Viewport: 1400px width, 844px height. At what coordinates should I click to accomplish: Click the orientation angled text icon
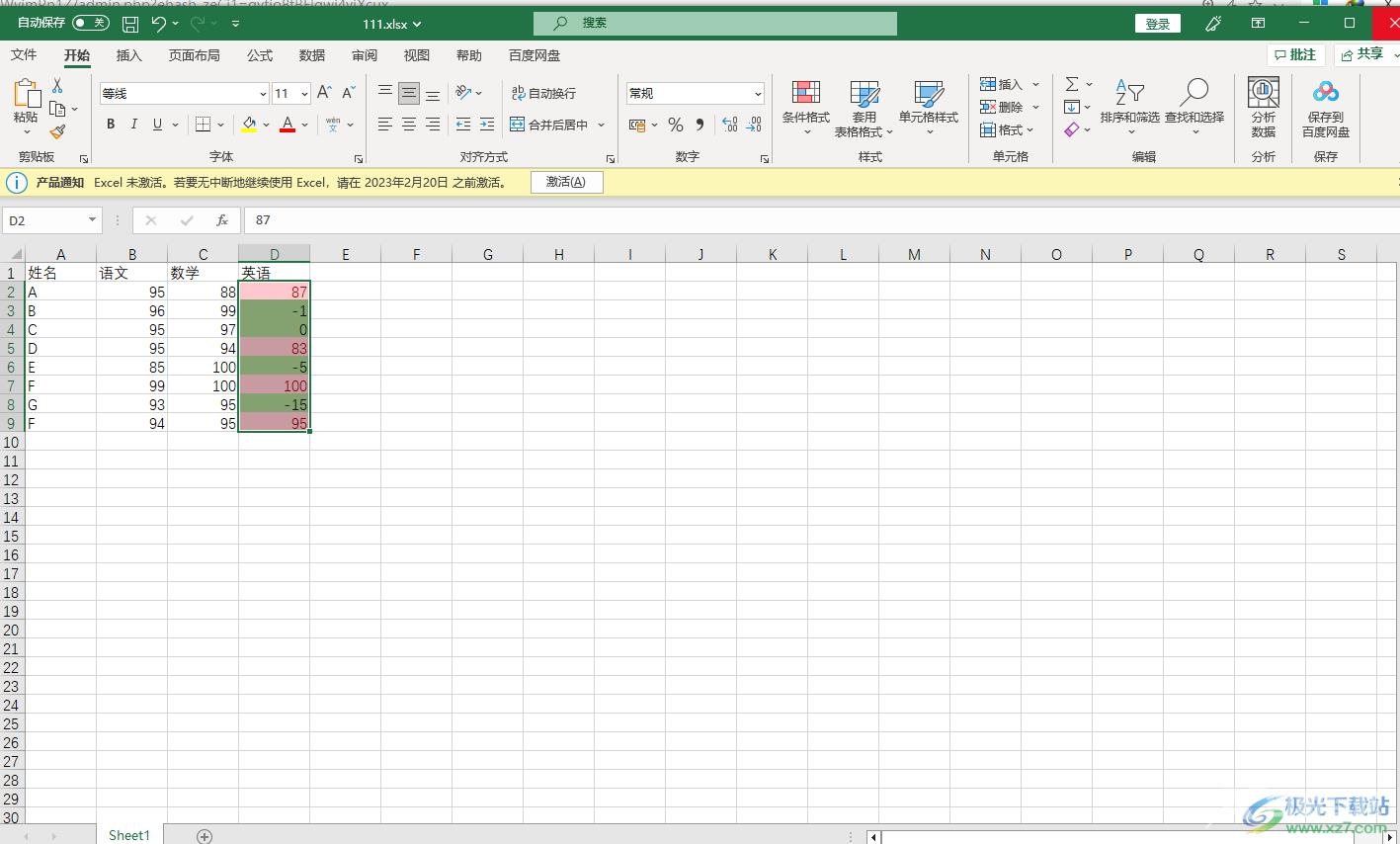(462, 93)
